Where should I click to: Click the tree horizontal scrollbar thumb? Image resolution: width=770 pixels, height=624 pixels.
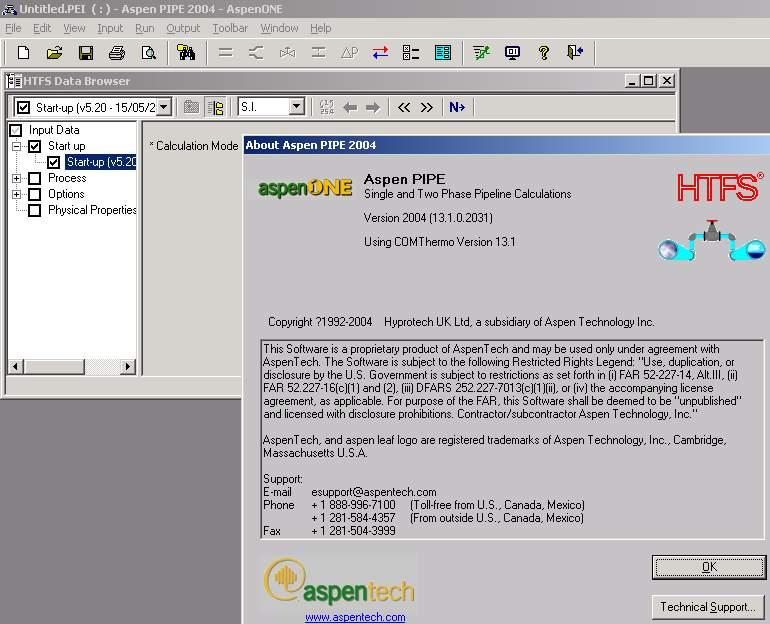tap(54, 366)
